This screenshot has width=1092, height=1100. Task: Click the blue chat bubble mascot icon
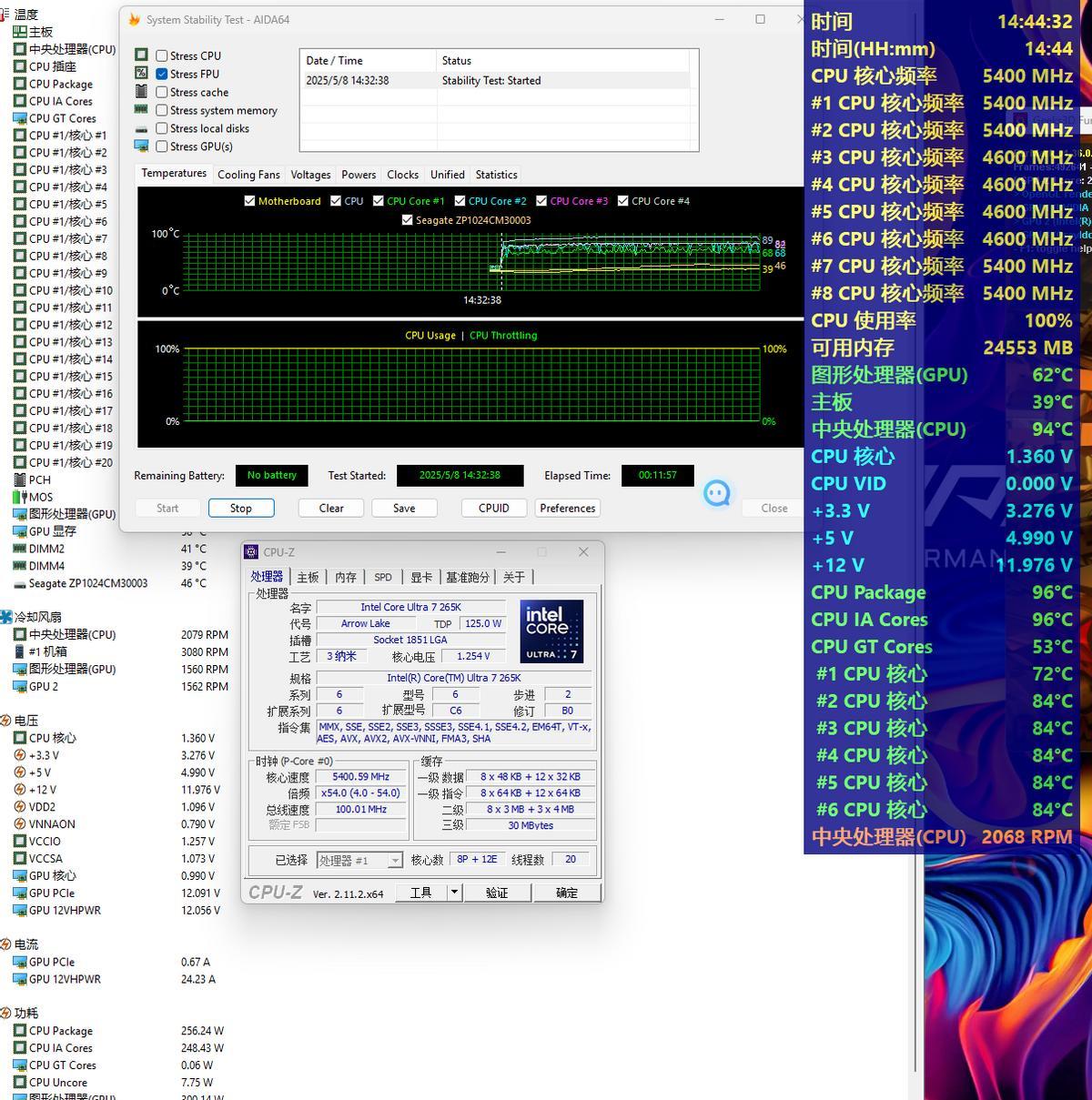tap(717, 494)
